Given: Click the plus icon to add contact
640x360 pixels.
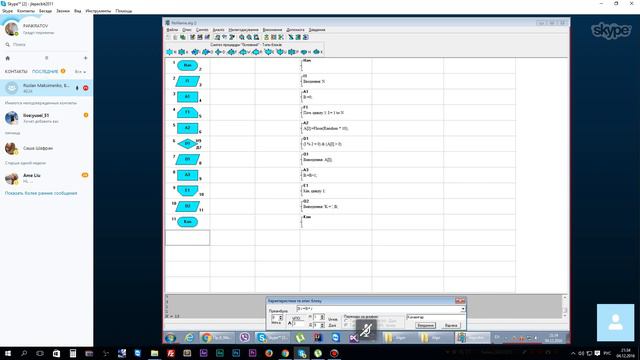Looking at the screenshot, I should coord(85,58).
